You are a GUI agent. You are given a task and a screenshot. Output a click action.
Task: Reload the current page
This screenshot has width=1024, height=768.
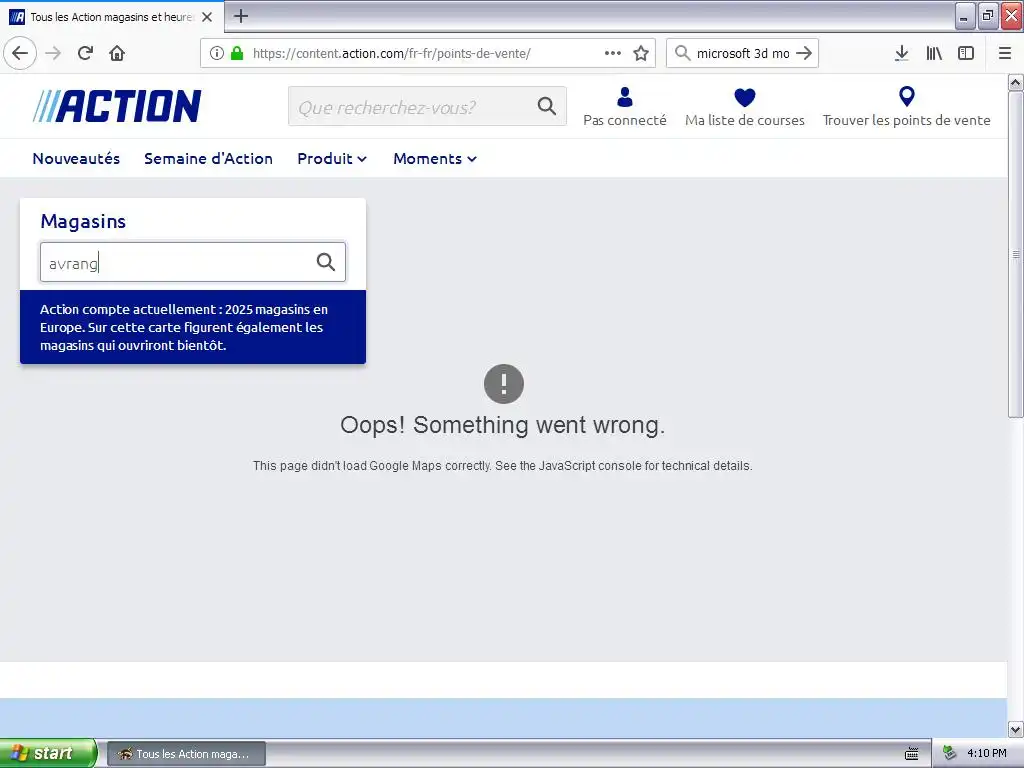[85, 53]
